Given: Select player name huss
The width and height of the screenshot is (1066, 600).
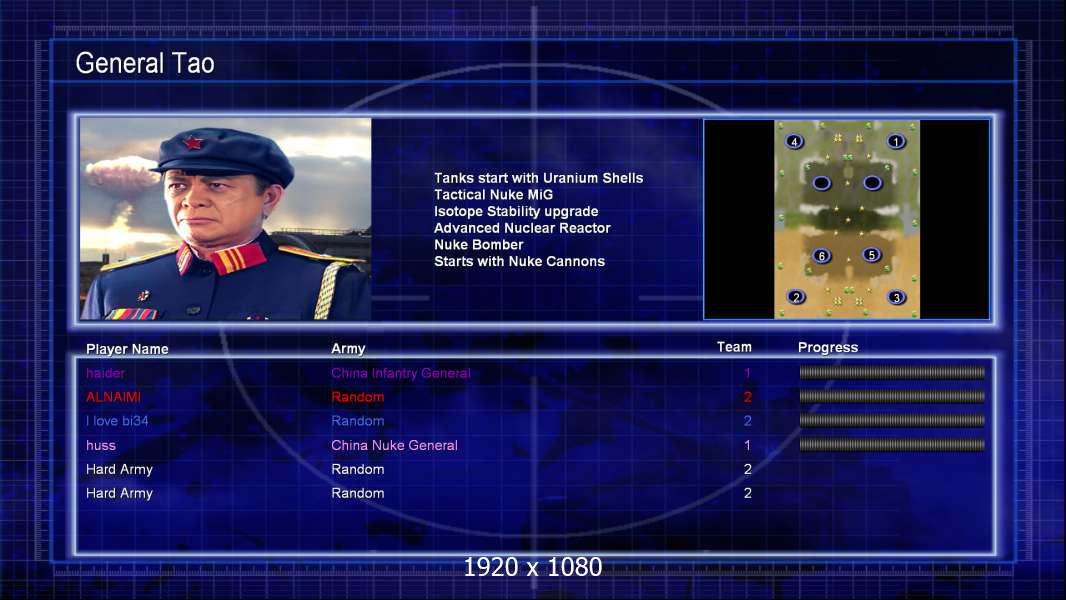Looking at the screenshot, I should [101, 445].
